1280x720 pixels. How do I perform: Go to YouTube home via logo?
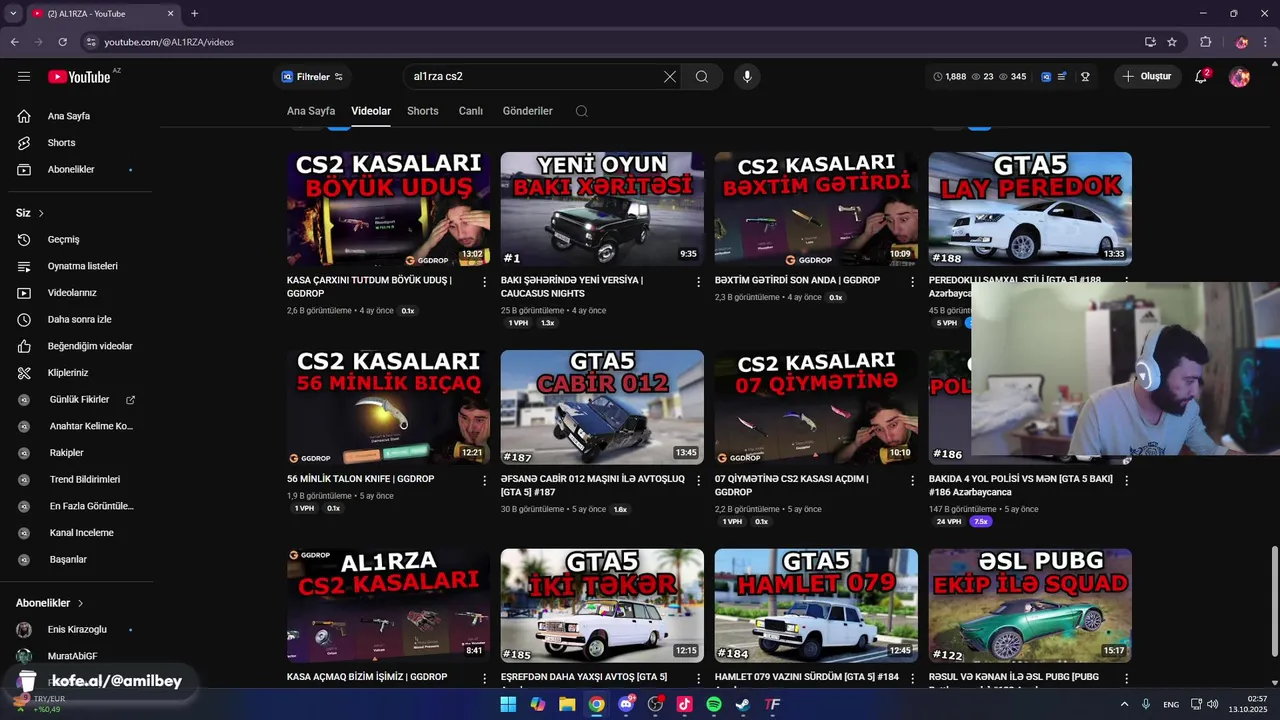tap(79, 77)
